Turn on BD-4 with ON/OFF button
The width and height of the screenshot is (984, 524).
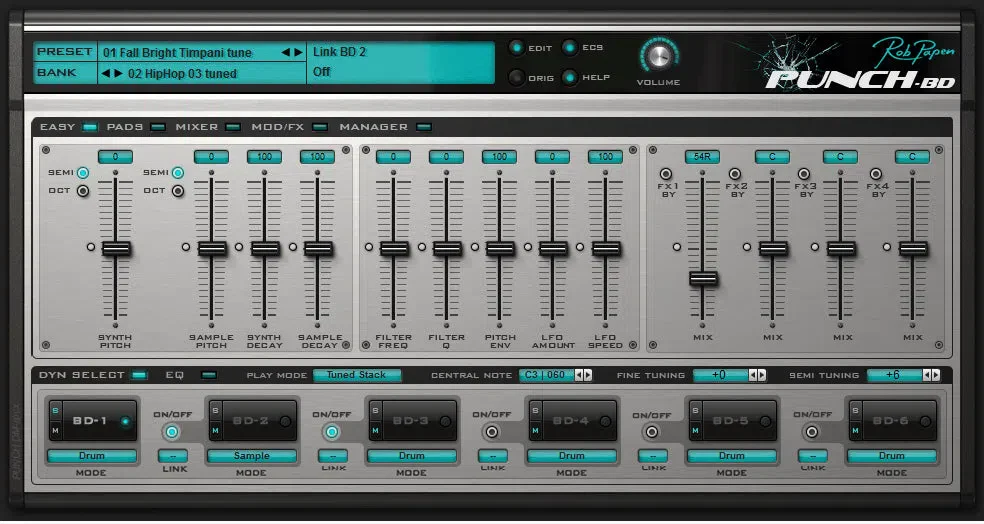tap(491, 432)
